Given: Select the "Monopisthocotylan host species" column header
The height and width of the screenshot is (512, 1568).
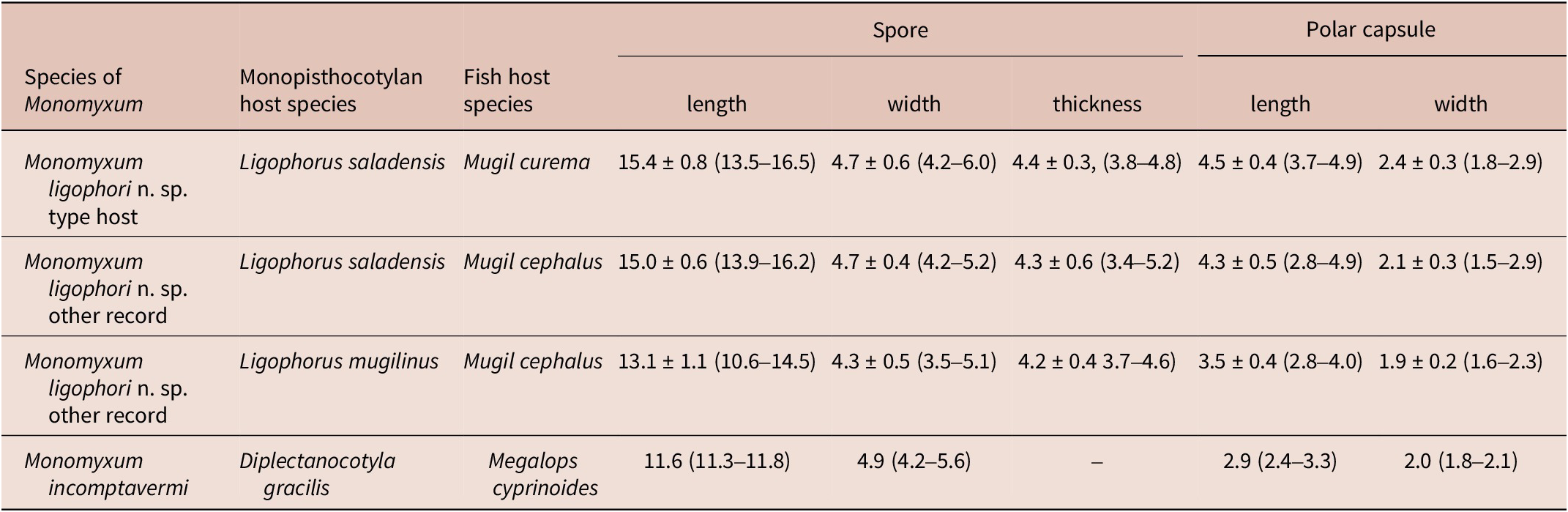Looking at the screenshot, I should [331, 90].
